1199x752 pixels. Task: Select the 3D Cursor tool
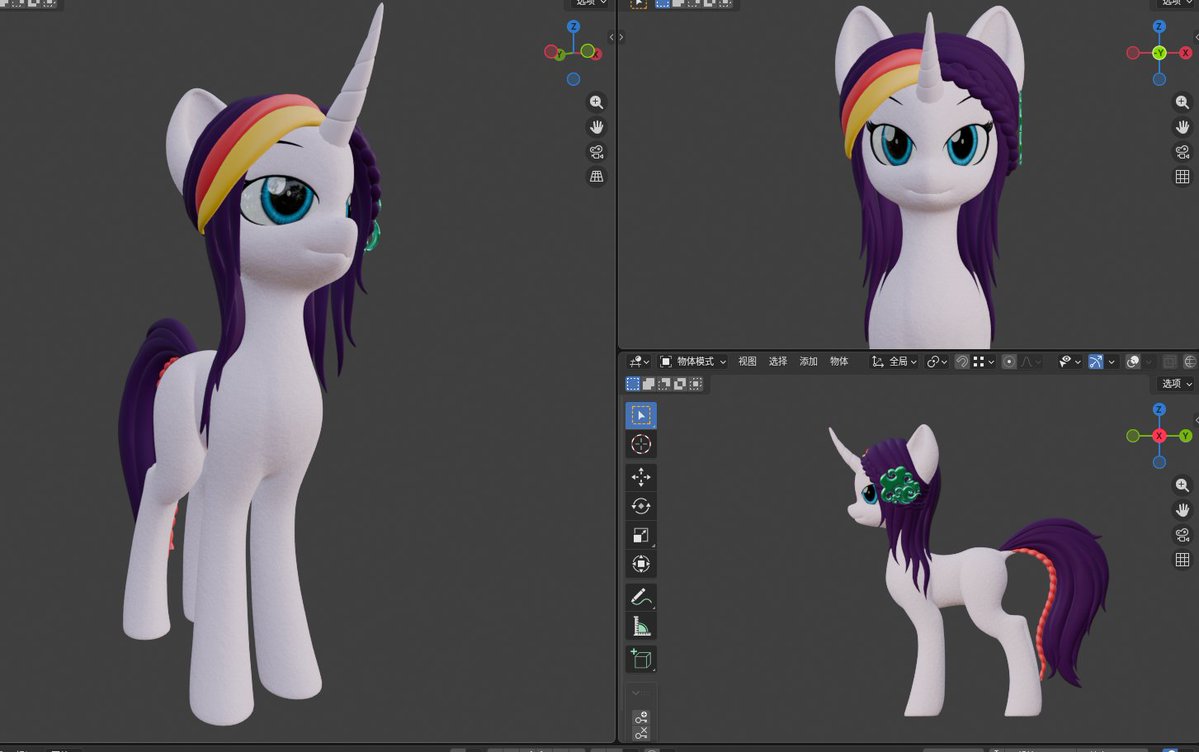point(641,444)
